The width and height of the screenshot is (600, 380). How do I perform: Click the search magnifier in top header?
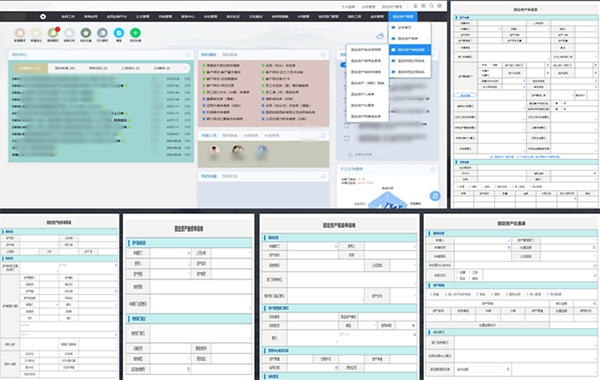[431, 6]
